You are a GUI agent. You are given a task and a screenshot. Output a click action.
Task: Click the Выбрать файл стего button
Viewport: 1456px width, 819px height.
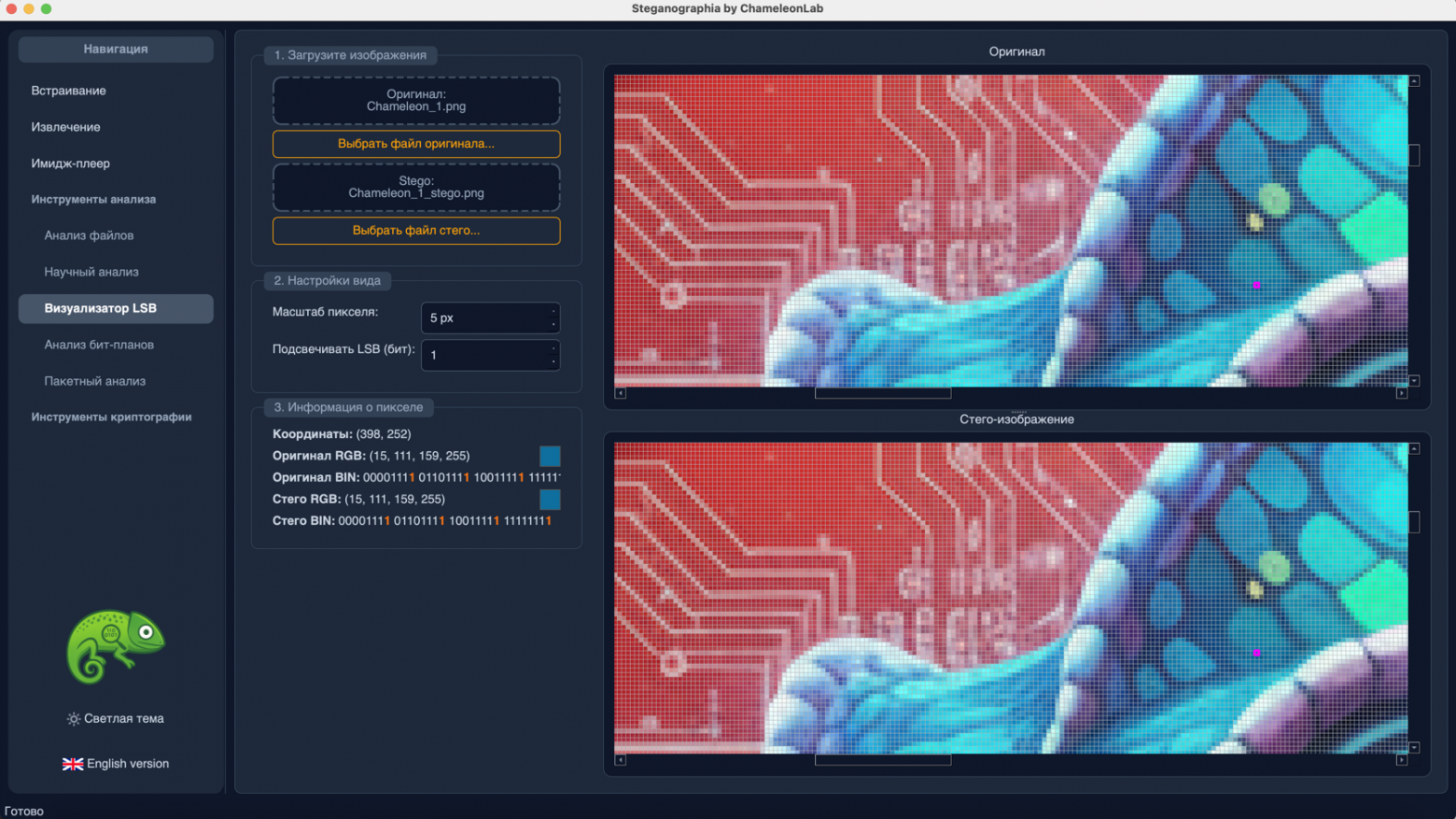pyautogui.click(x=415, y=231)
